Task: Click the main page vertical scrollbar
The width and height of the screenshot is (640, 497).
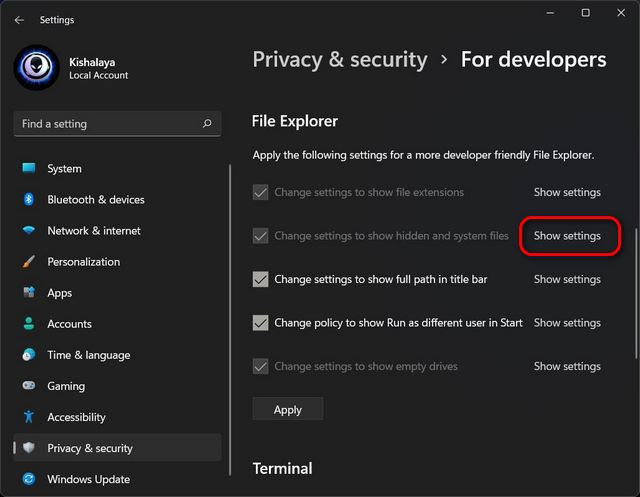Action: 636,293
